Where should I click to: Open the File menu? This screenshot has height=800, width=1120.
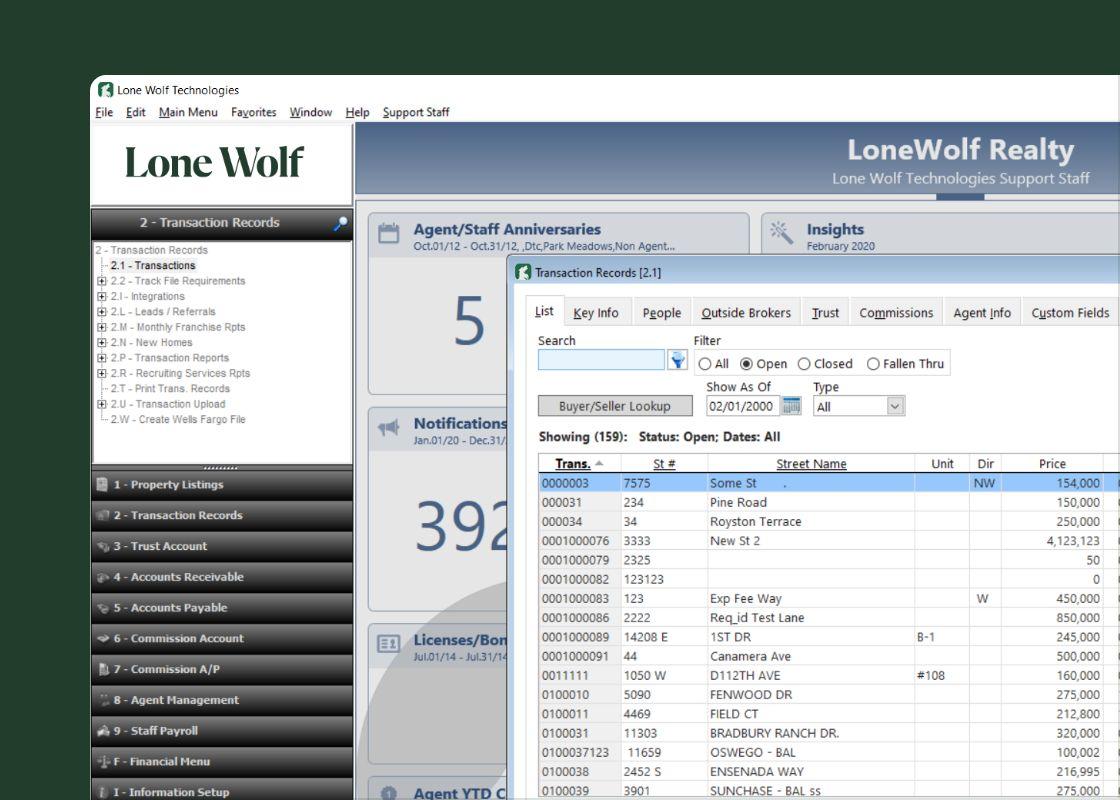(x=104, y=112)
